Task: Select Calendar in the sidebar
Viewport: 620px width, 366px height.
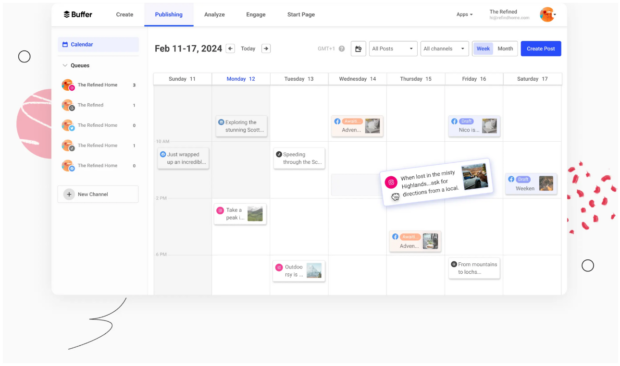Action: click(98, 44)
